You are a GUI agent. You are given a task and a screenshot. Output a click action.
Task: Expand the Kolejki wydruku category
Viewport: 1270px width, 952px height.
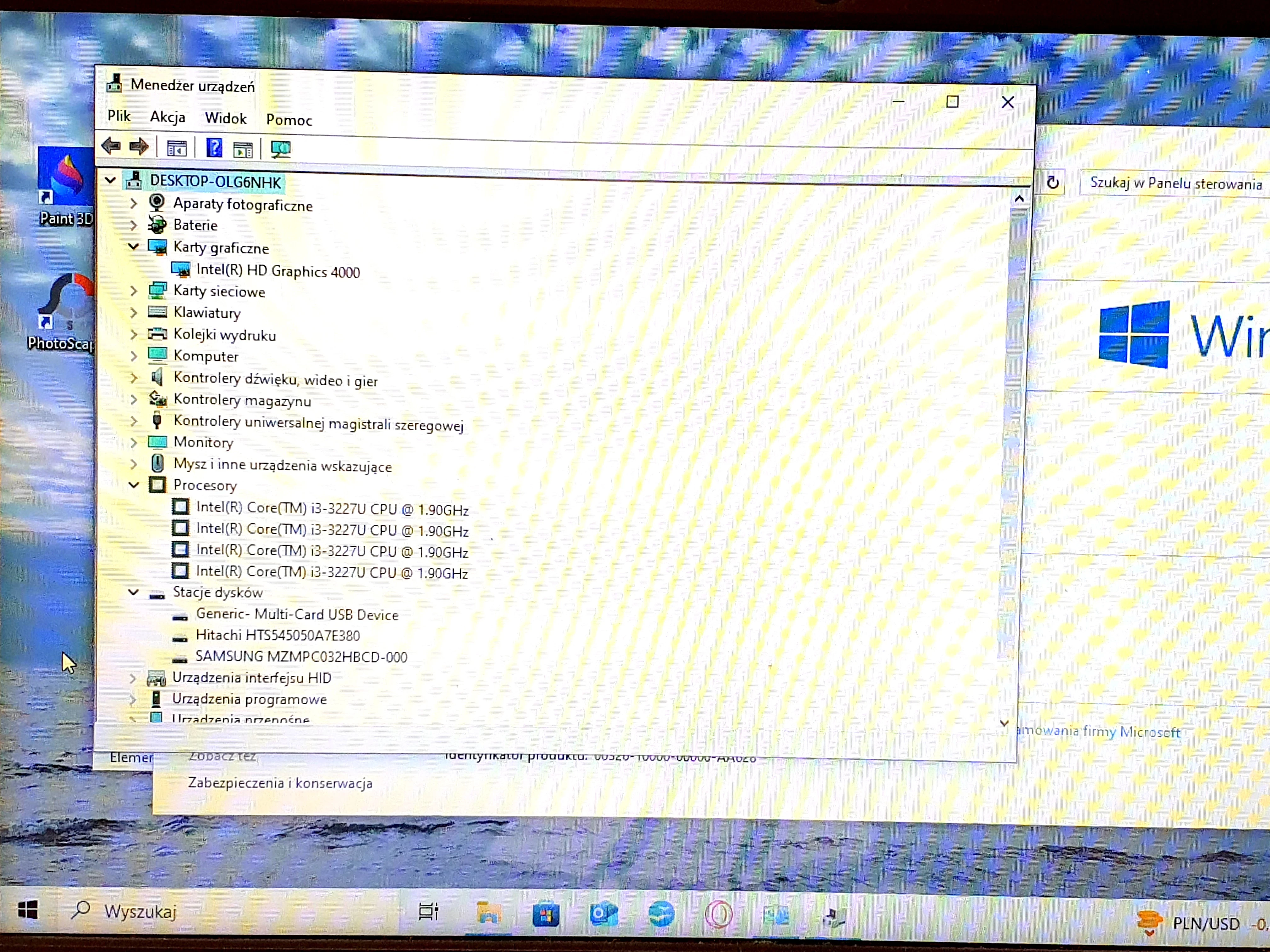point(133,335)
